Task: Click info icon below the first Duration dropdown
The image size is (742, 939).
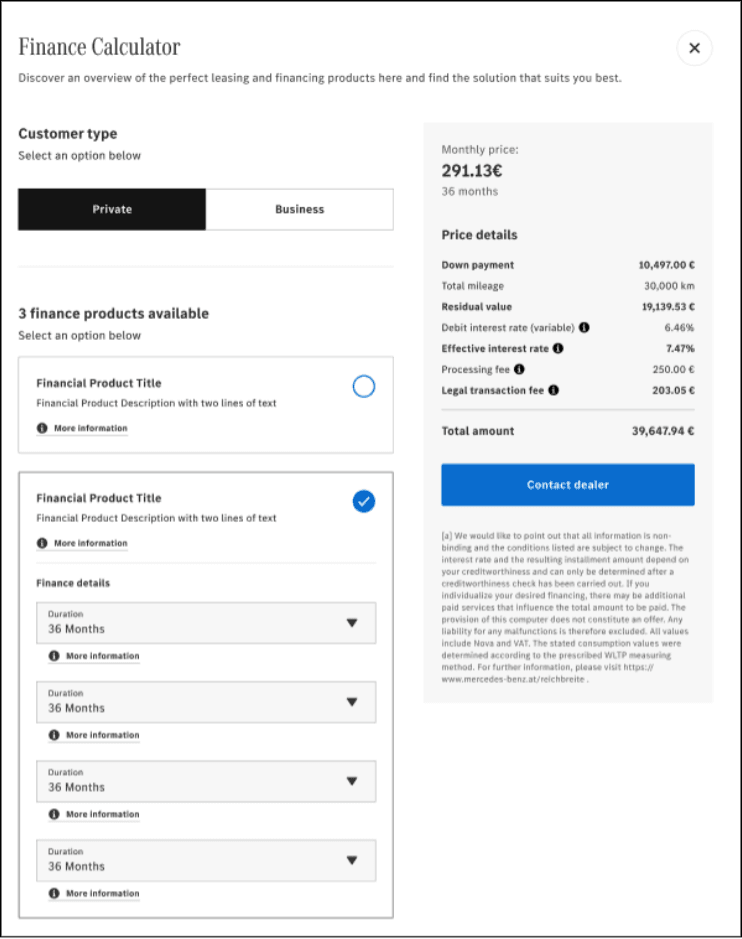Action: (54, 656)
